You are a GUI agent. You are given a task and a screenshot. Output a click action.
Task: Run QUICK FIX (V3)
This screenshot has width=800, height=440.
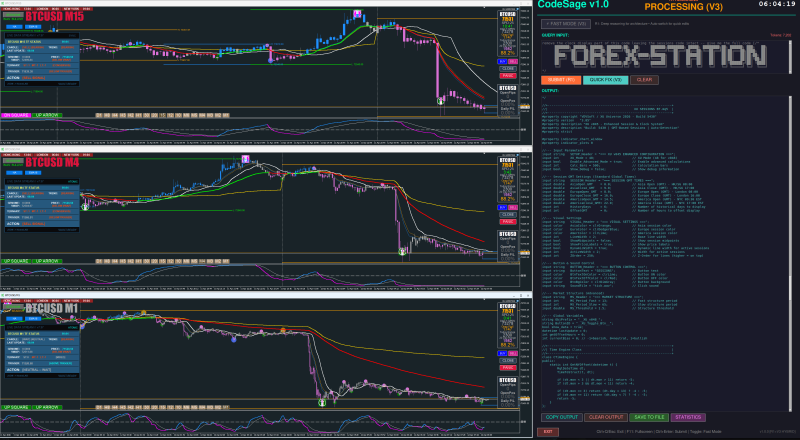605,80
